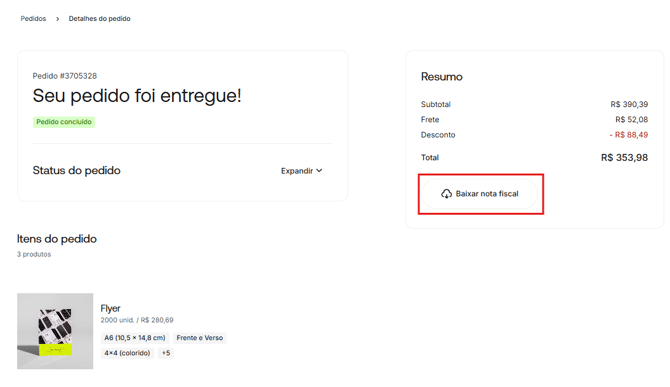The width and height of the screenshot is (670, 387).
Task: Click the Itens do pedido heading
Action: click(57, 239)
